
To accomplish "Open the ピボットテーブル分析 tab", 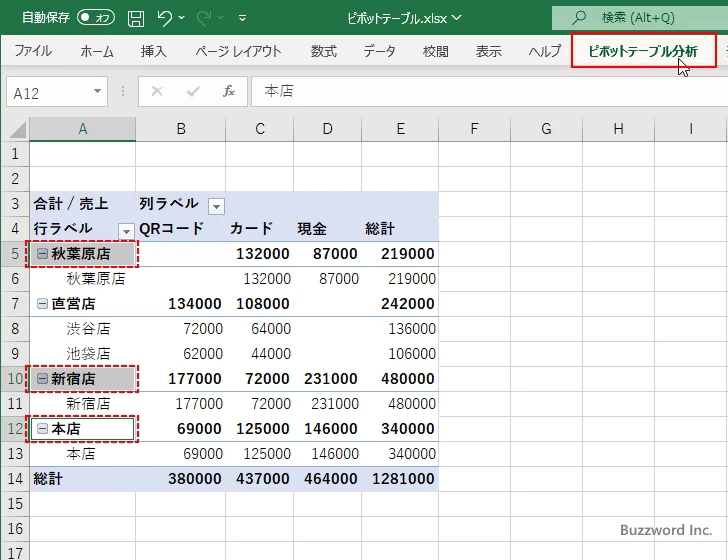I will (x=643, y=51).
